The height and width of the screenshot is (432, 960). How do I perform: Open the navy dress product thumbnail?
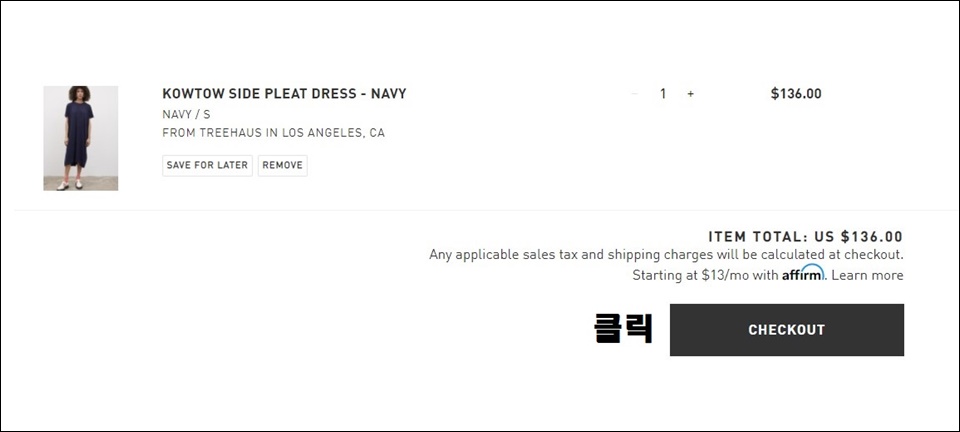(81, 138)
